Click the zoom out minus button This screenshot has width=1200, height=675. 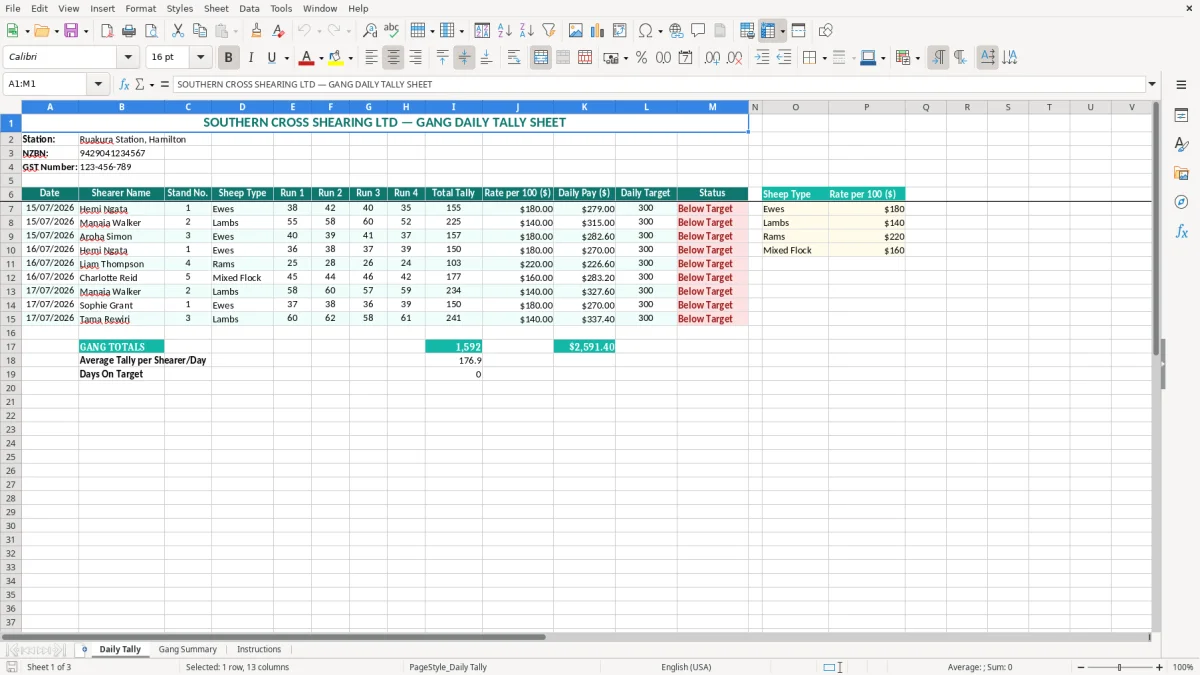point(1081,667)
